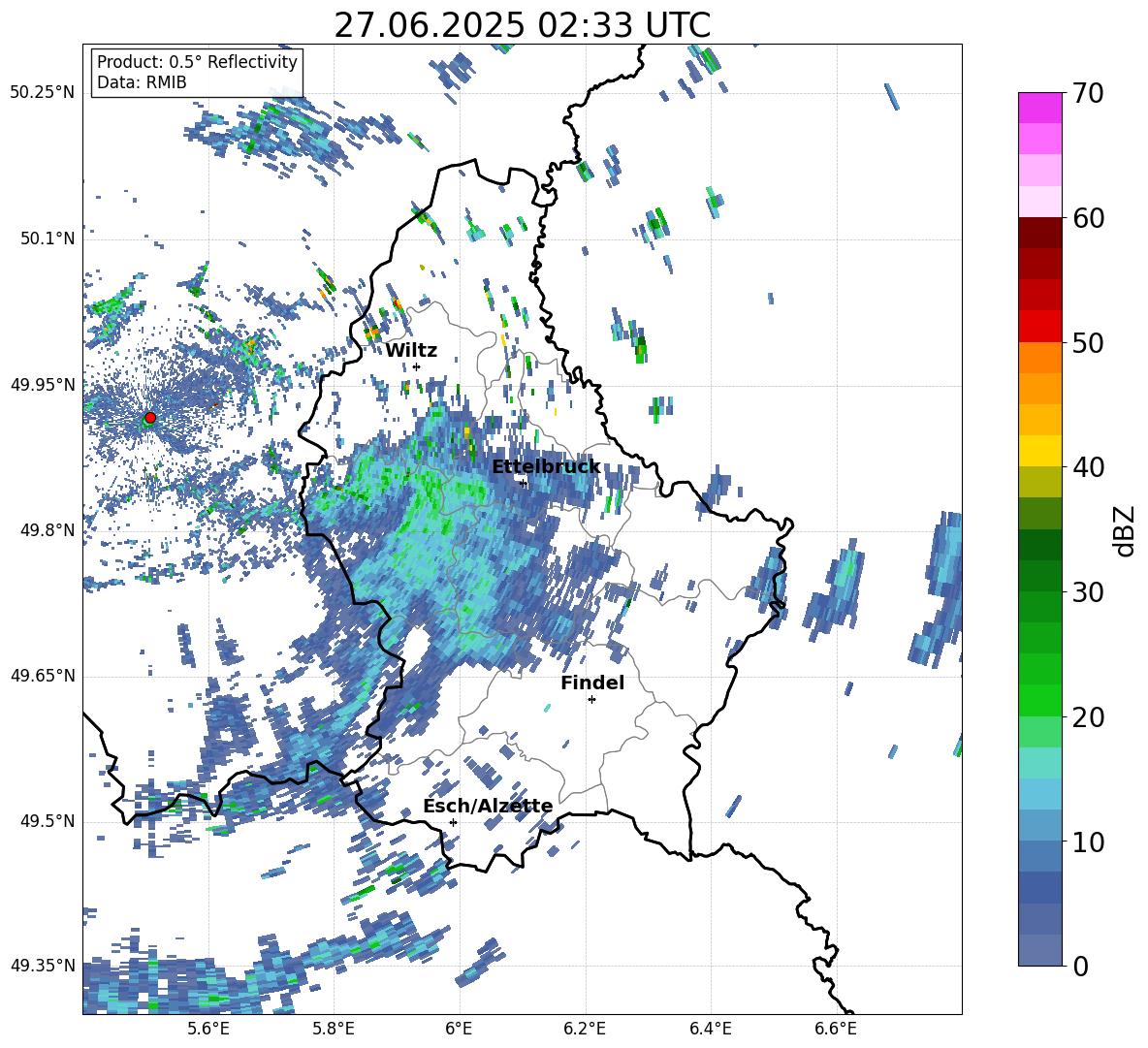Screen dimensions: 1148x1048
Task: Click the Findel cross marker
Action: (x=591, y=700)
